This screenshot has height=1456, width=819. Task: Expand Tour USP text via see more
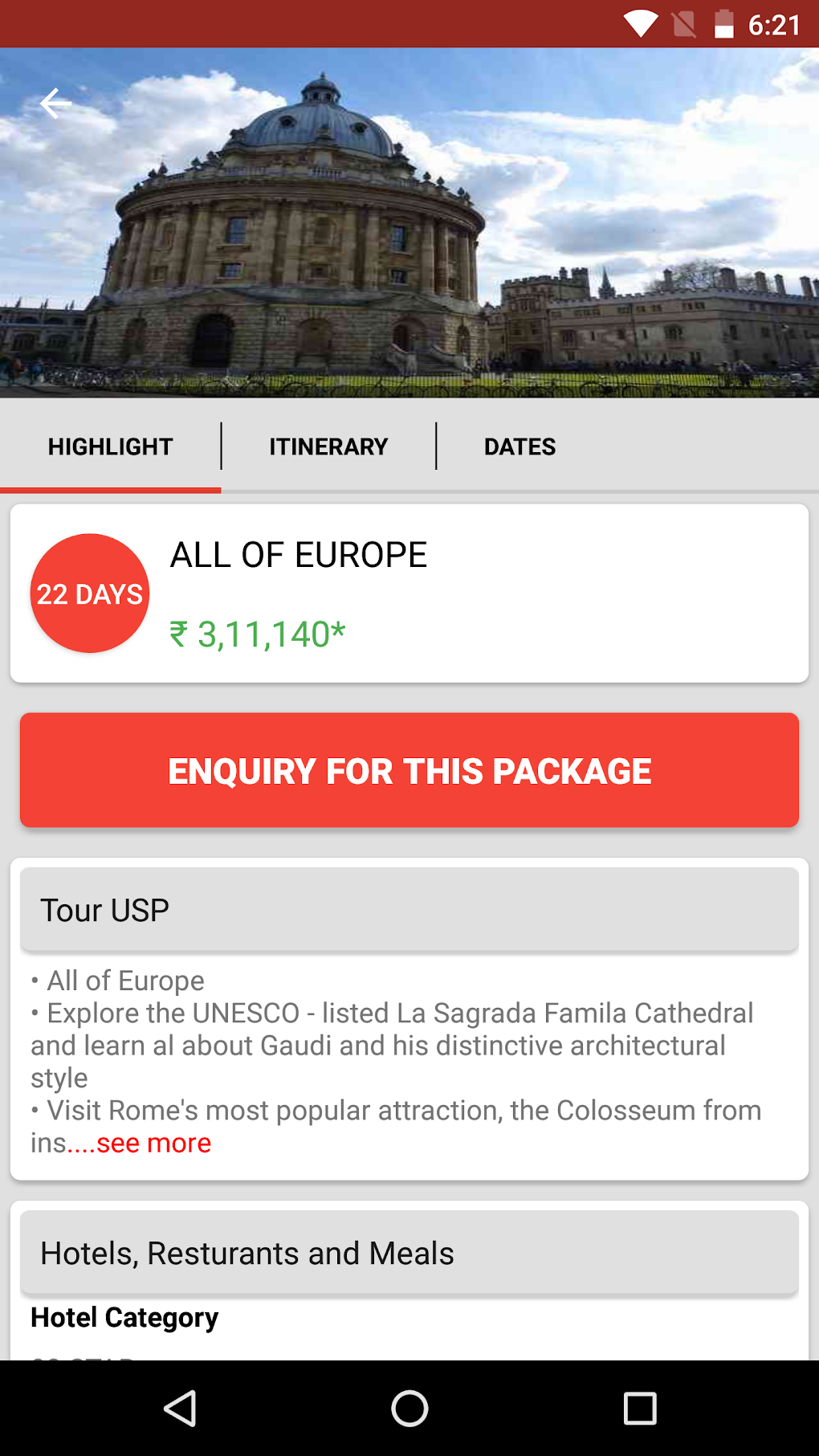(x=153, y=1143)
